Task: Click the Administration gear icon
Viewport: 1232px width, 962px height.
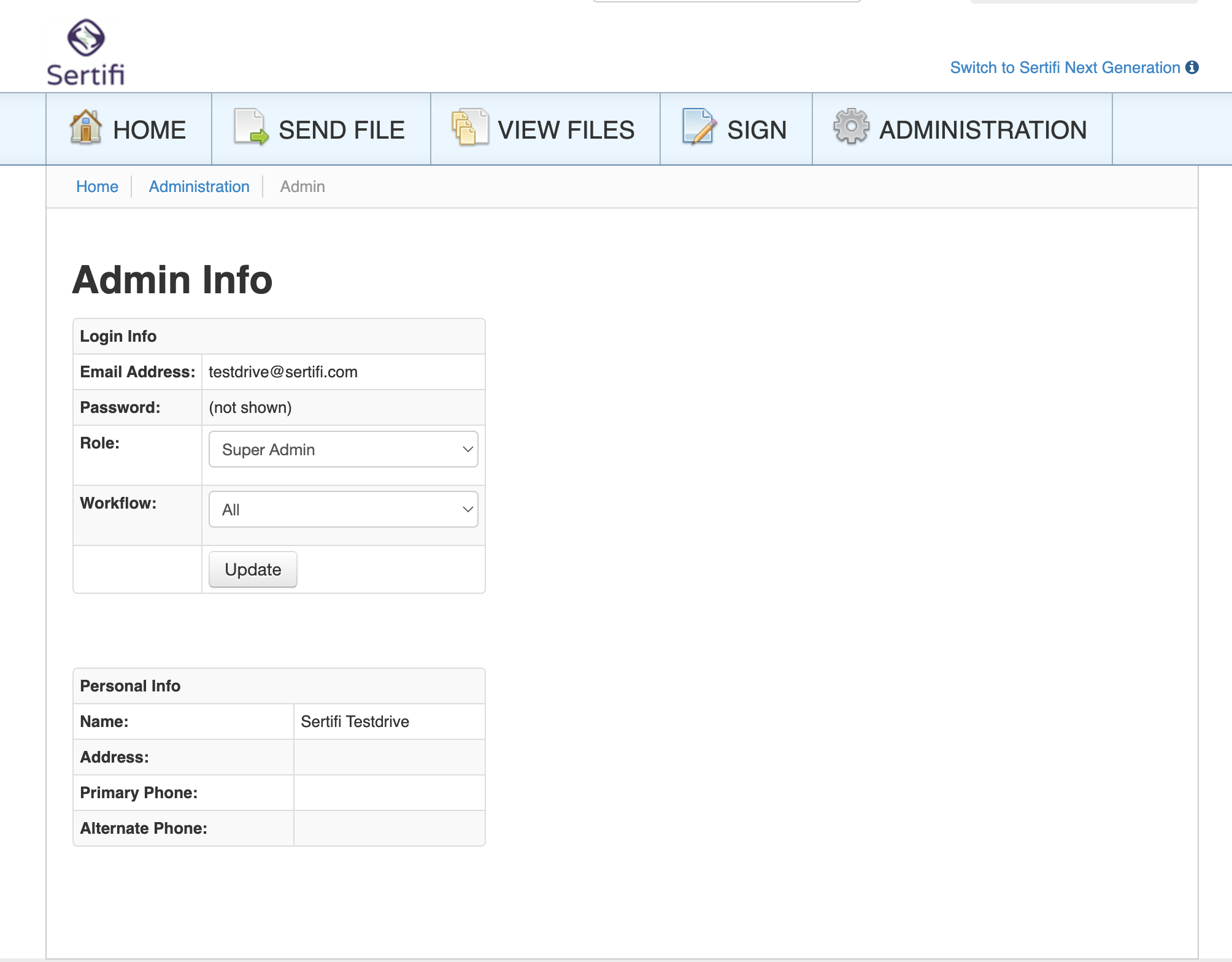Action: click(851, 126)
